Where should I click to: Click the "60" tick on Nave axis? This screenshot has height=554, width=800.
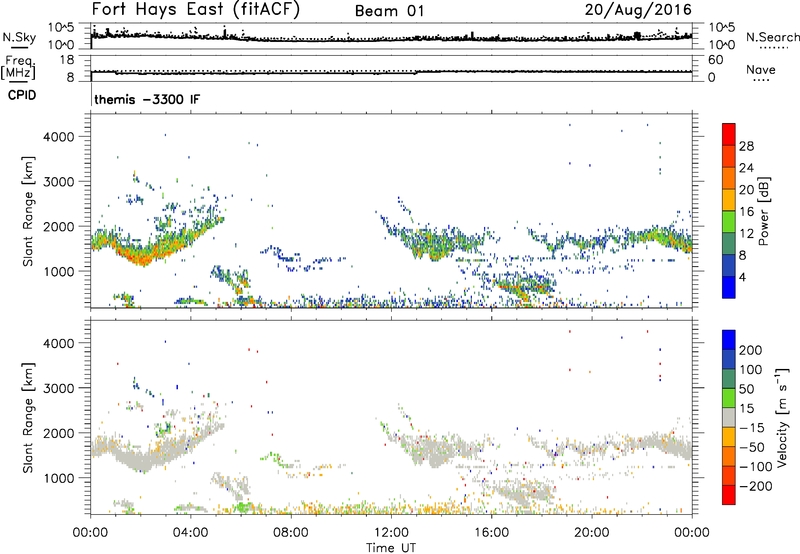tap(716, 60)
